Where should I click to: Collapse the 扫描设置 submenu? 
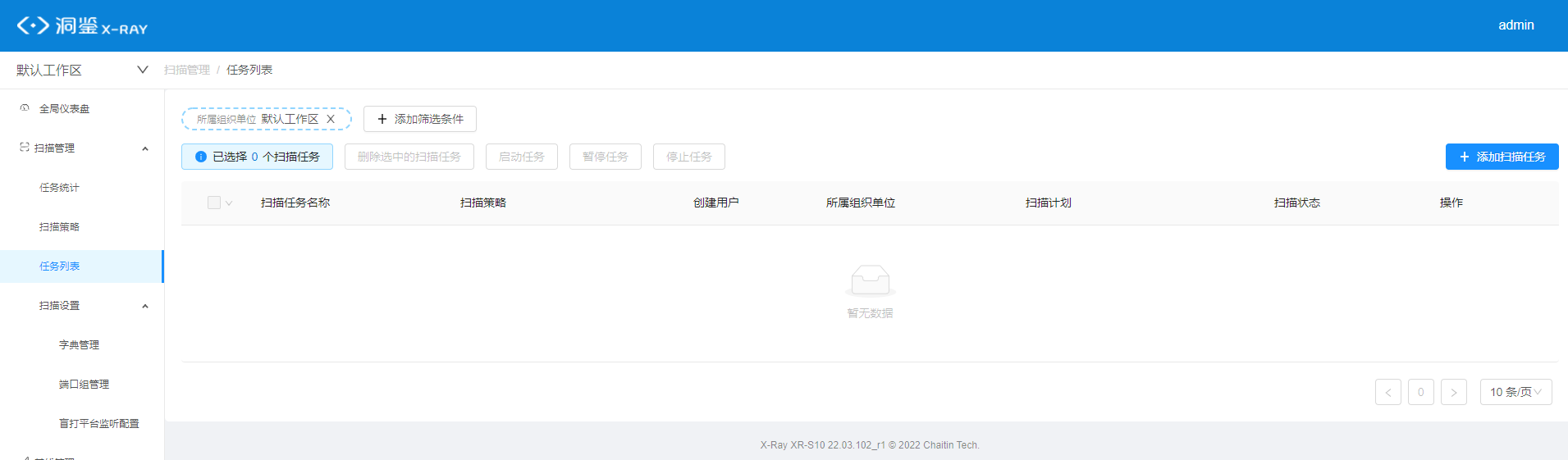coord(145,306)
